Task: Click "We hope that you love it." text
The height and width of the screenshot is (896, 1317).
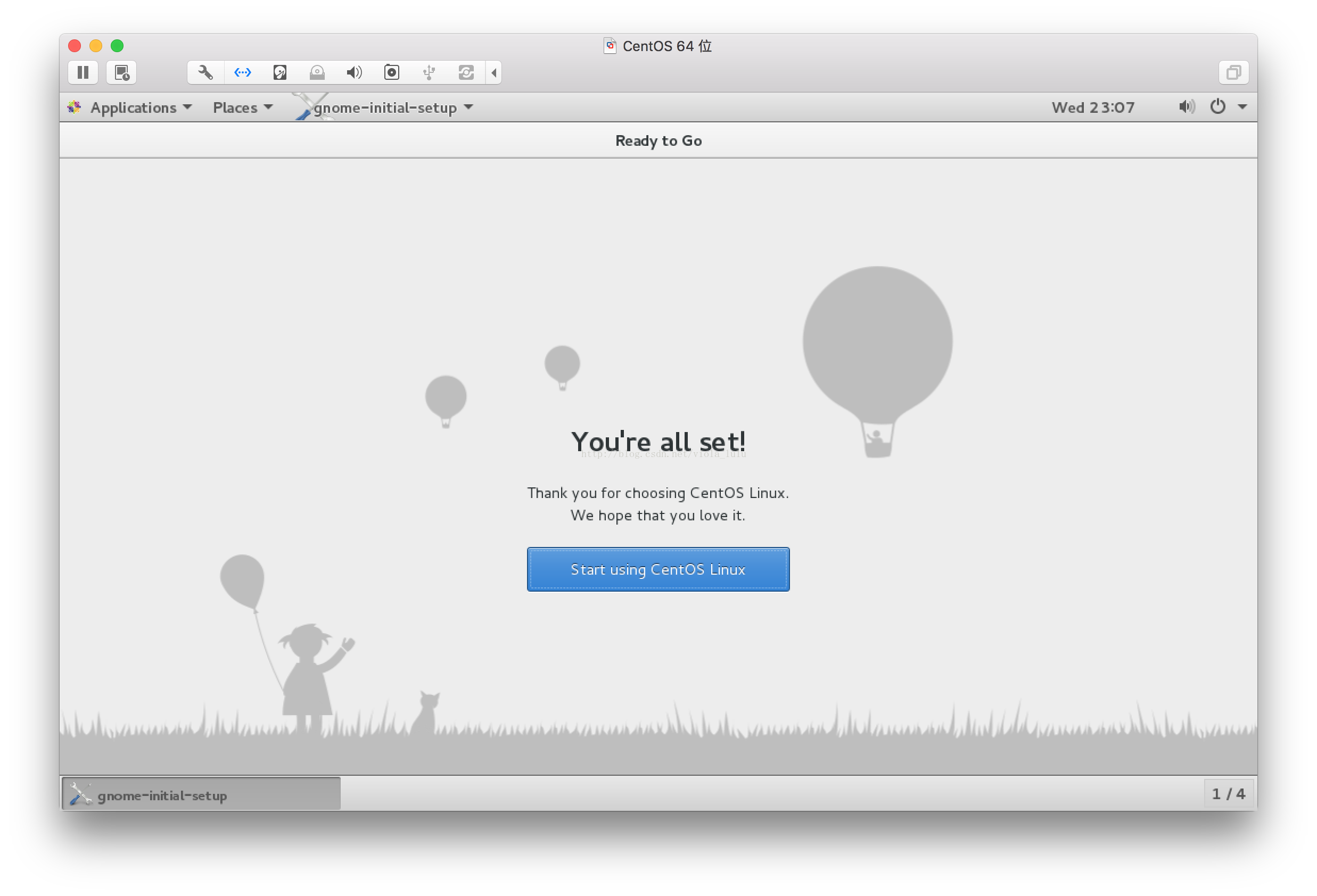Action: point(658,516)
